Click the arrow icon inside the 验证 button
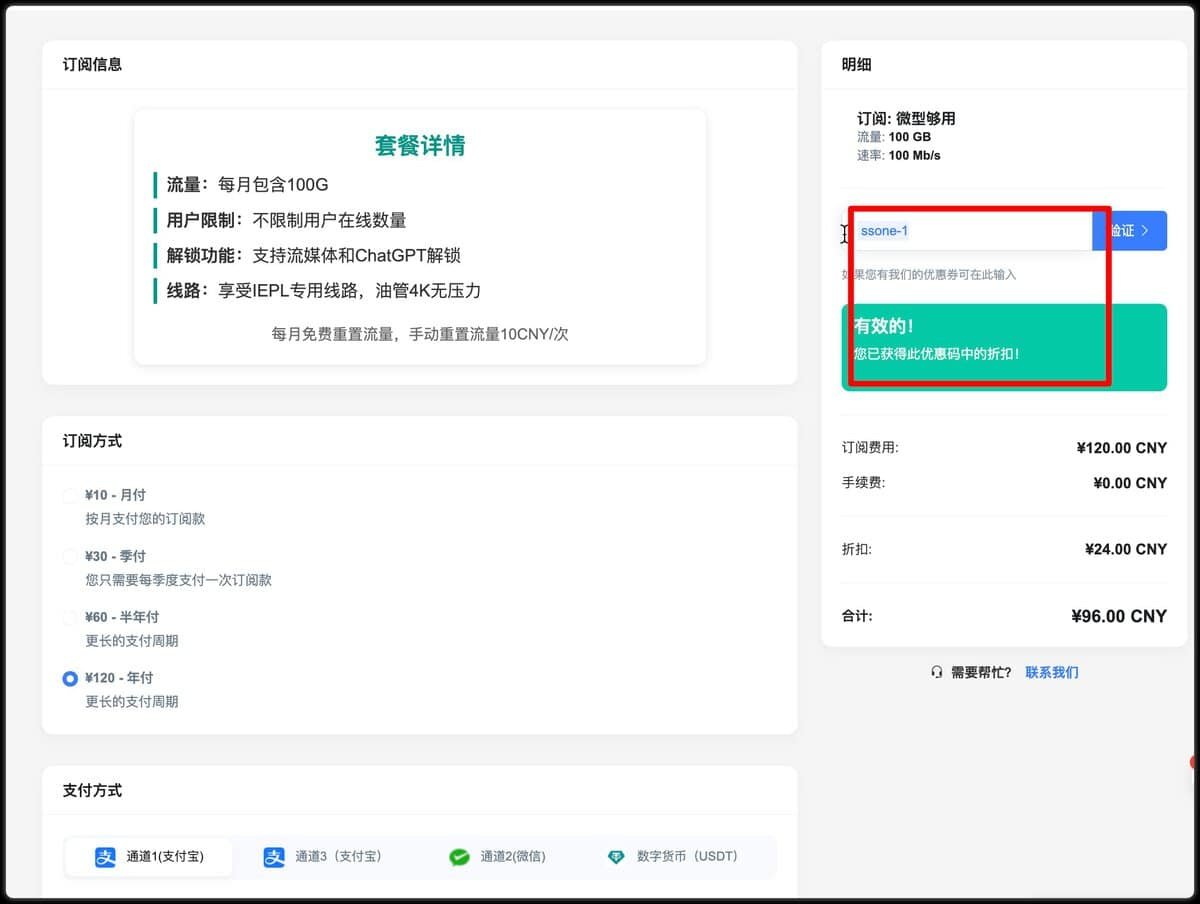 [1146, 230]
